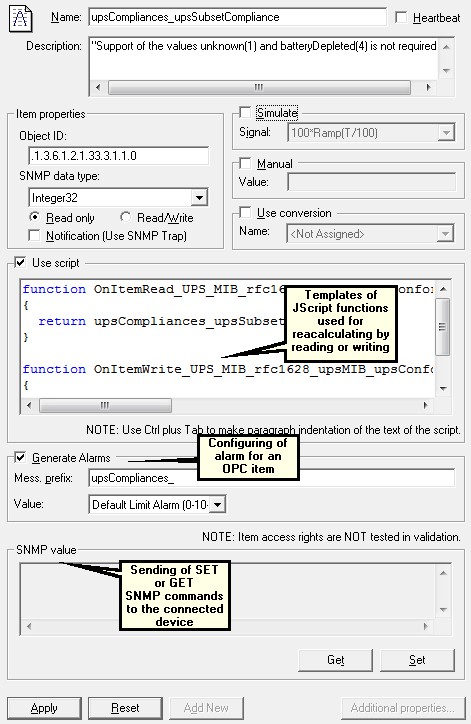Enable the Heartbeat checkbox

click(401, 18)
